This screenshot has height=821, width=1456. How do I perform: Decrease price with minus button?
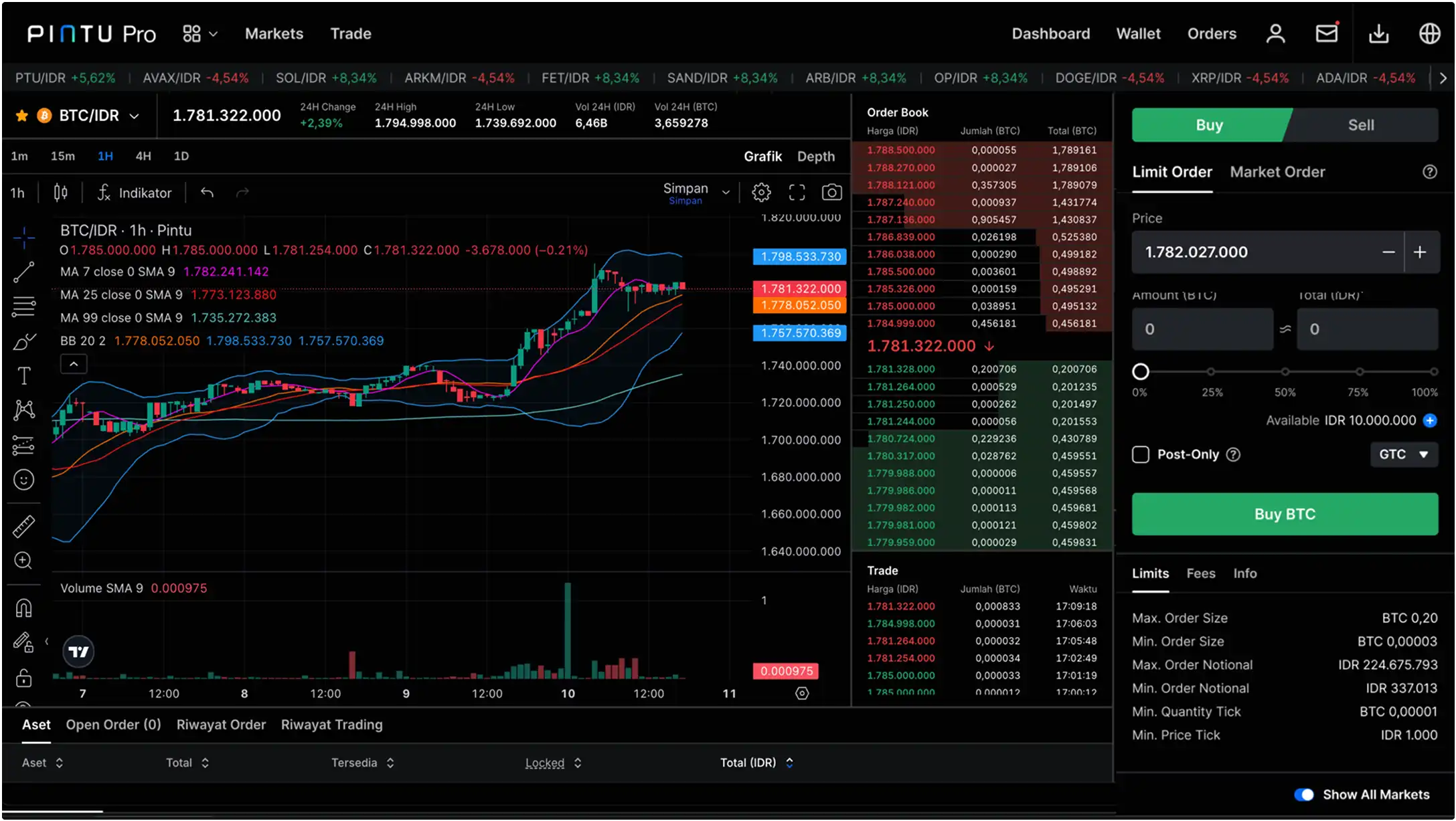1388,252
